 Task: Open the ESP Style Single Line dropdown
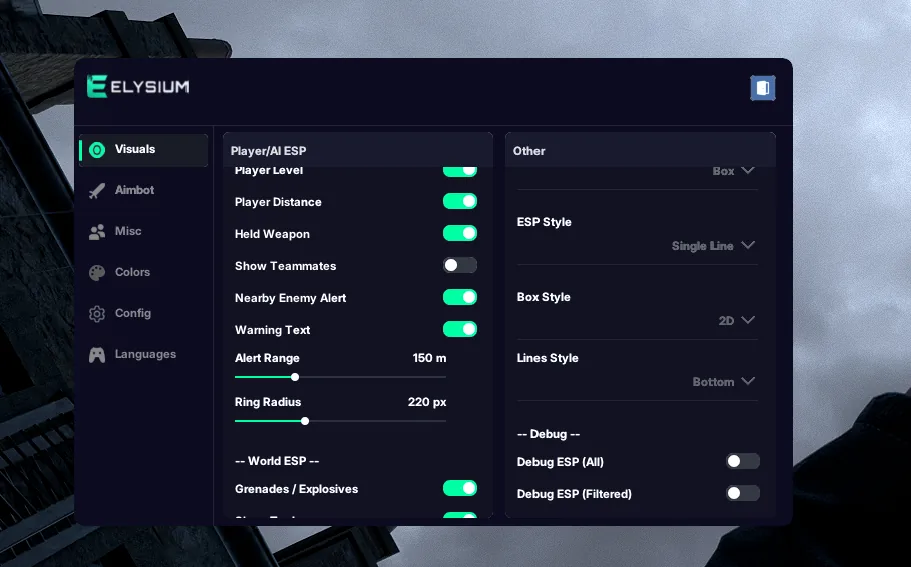click(713, 246)
